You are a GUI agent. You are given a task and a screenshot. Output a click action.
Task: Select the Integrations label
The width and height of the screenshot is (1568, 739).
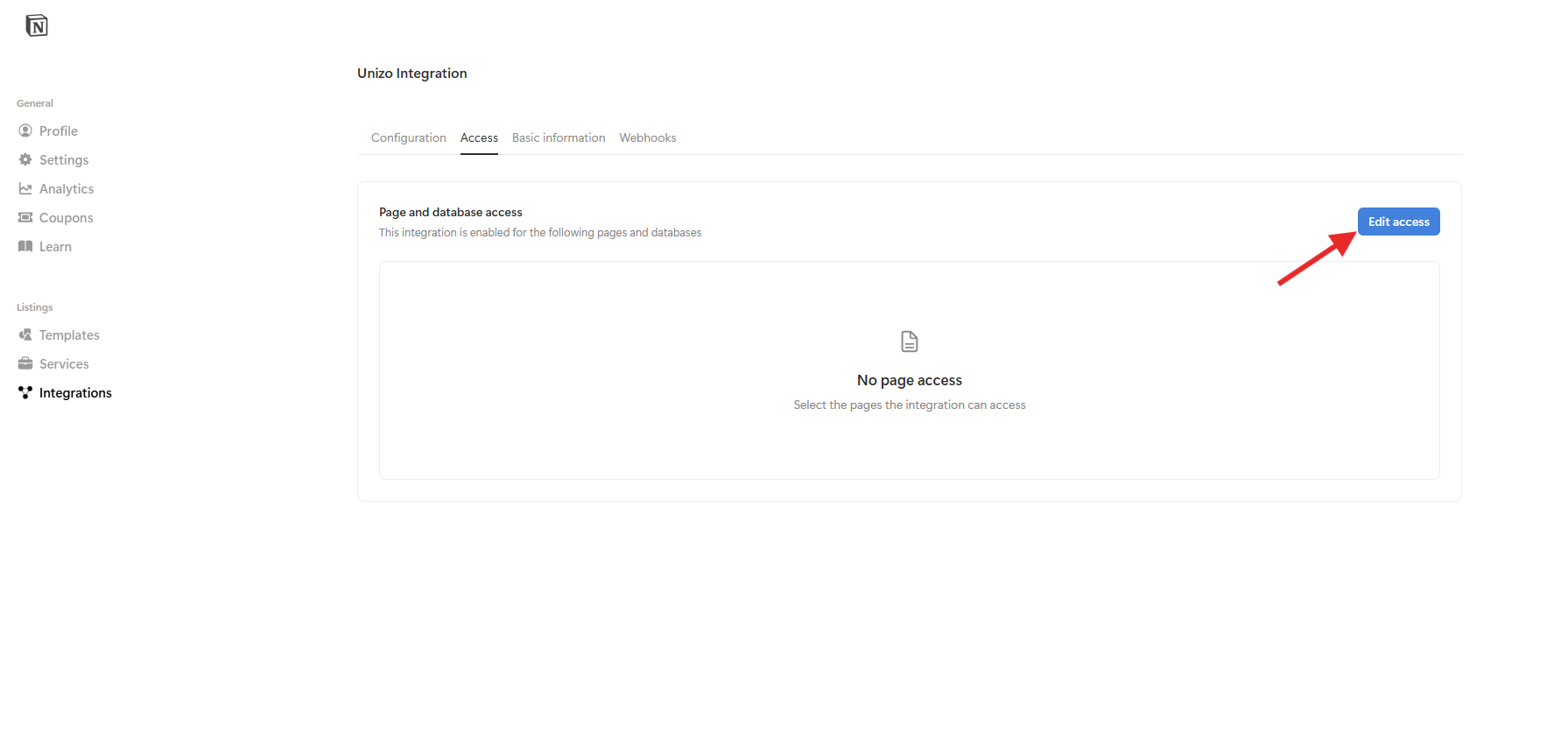[75, 392]
